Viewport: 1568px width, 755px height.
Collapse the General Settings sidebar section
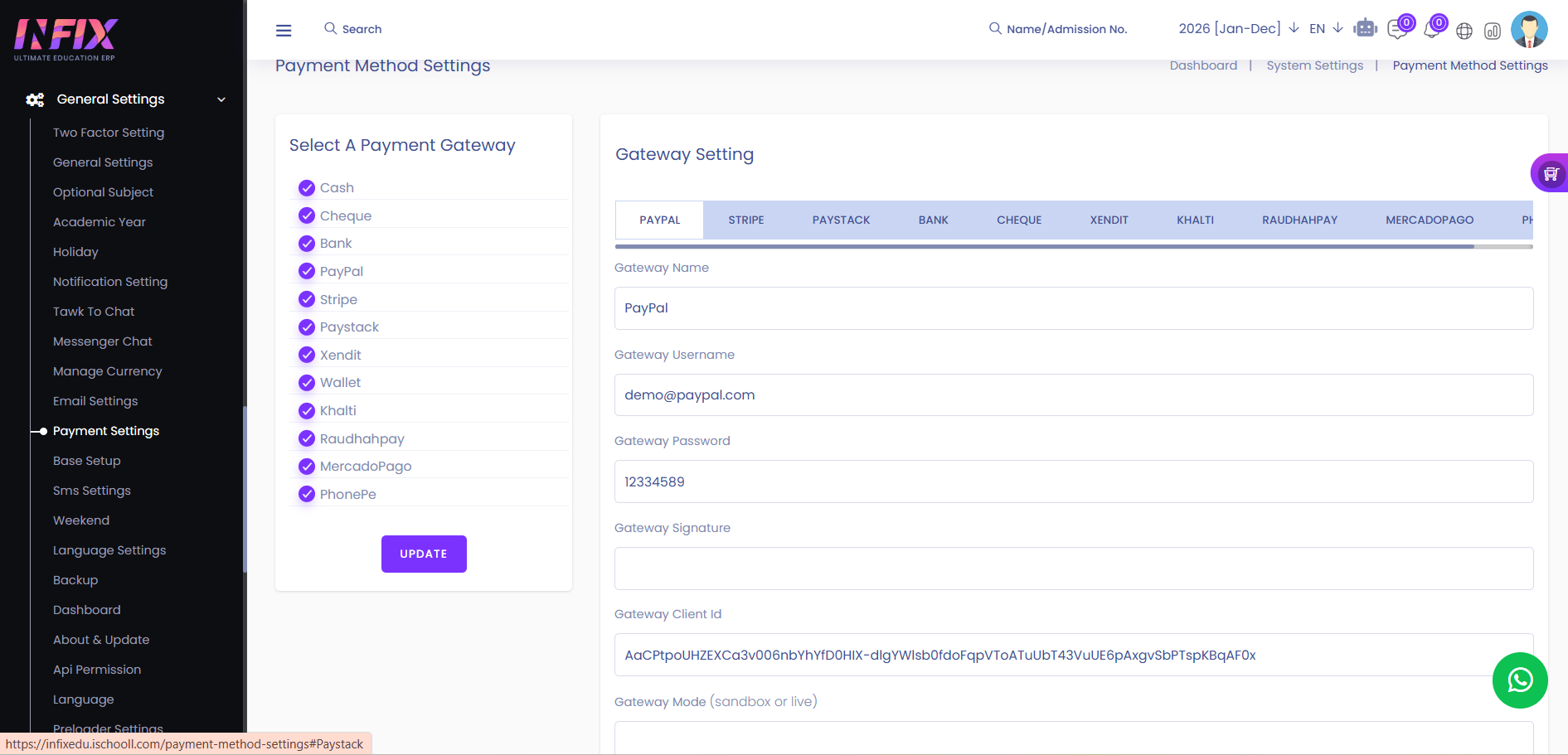click(x=221, y=99)
